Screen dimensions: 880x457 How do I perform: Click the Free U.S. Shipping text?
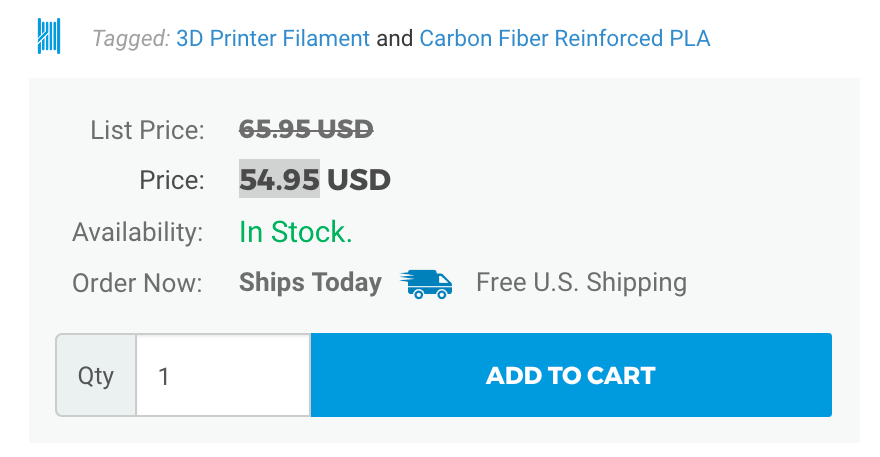tap(581, 283)
